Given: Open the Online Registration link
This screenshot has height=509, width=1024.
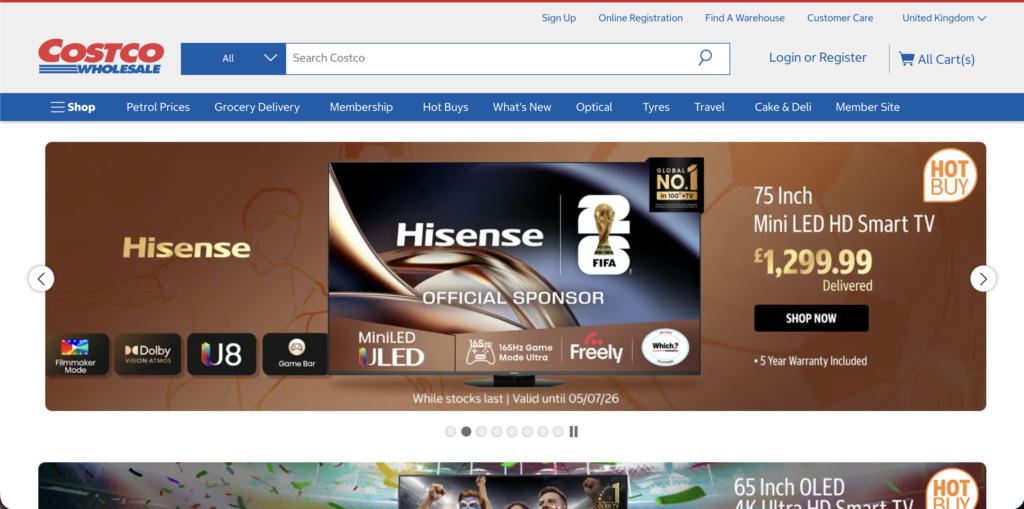Looking at the screenshot, I should tap(641, 18).
